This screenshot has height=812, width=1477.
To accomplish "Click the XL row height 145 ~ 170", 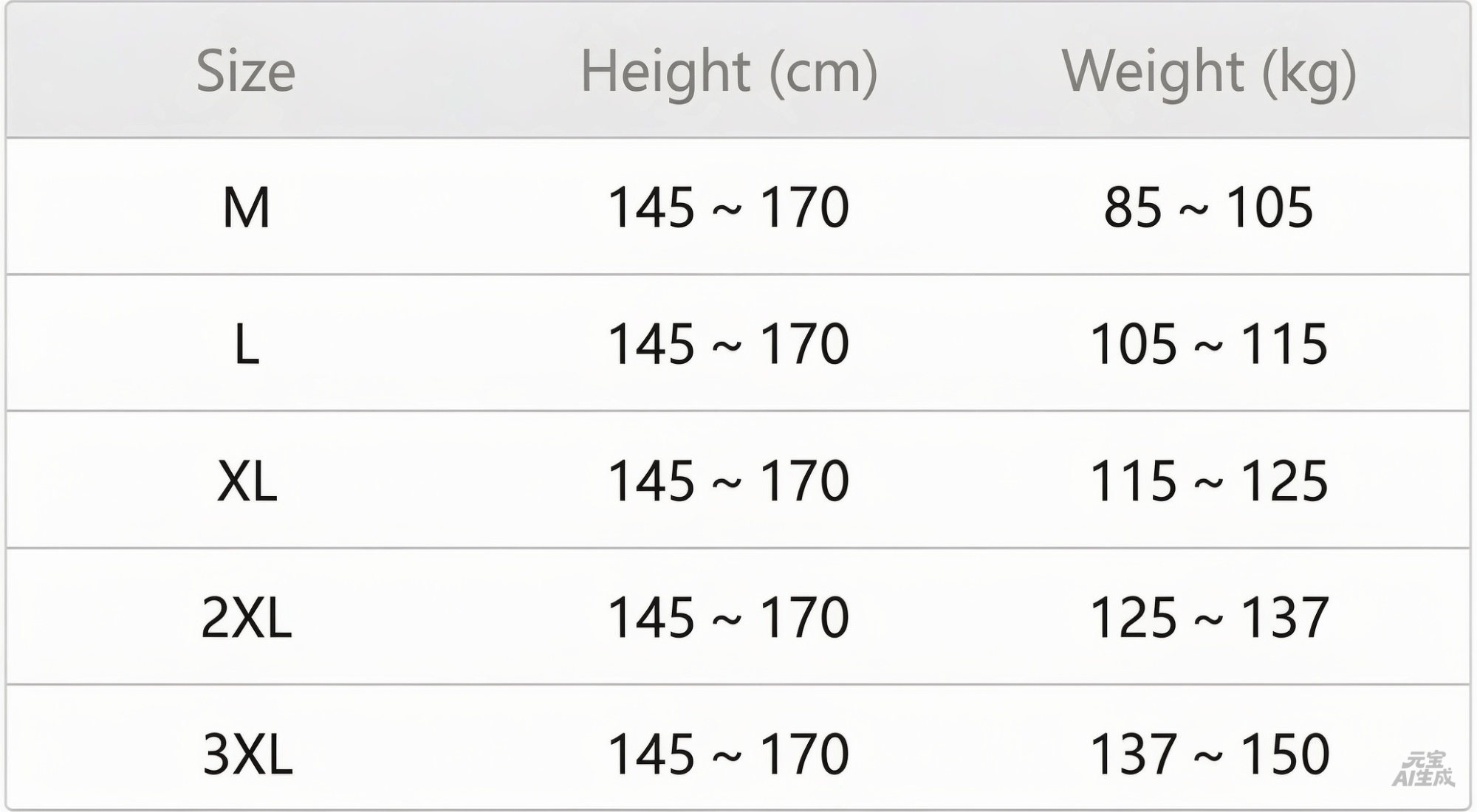I will click(728, 481).
